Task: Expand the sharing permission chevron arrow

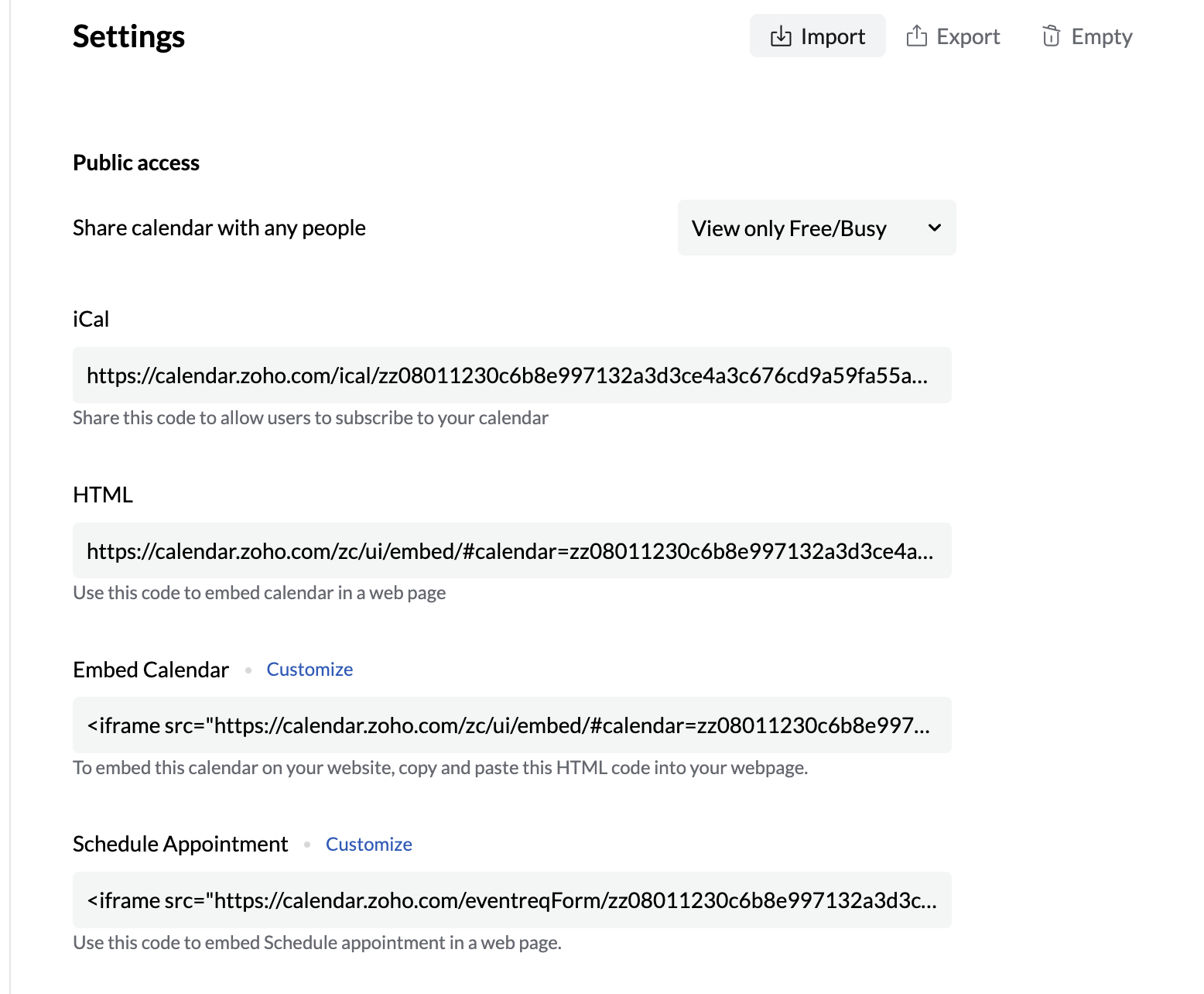Action: [935, 228]
